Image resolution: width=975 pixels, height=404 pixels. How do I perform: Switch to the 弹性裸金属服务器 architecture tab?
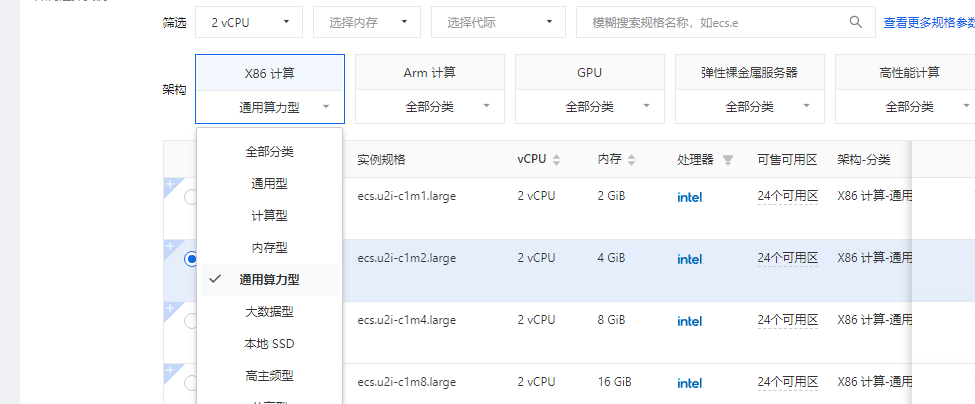coord(750,73)
